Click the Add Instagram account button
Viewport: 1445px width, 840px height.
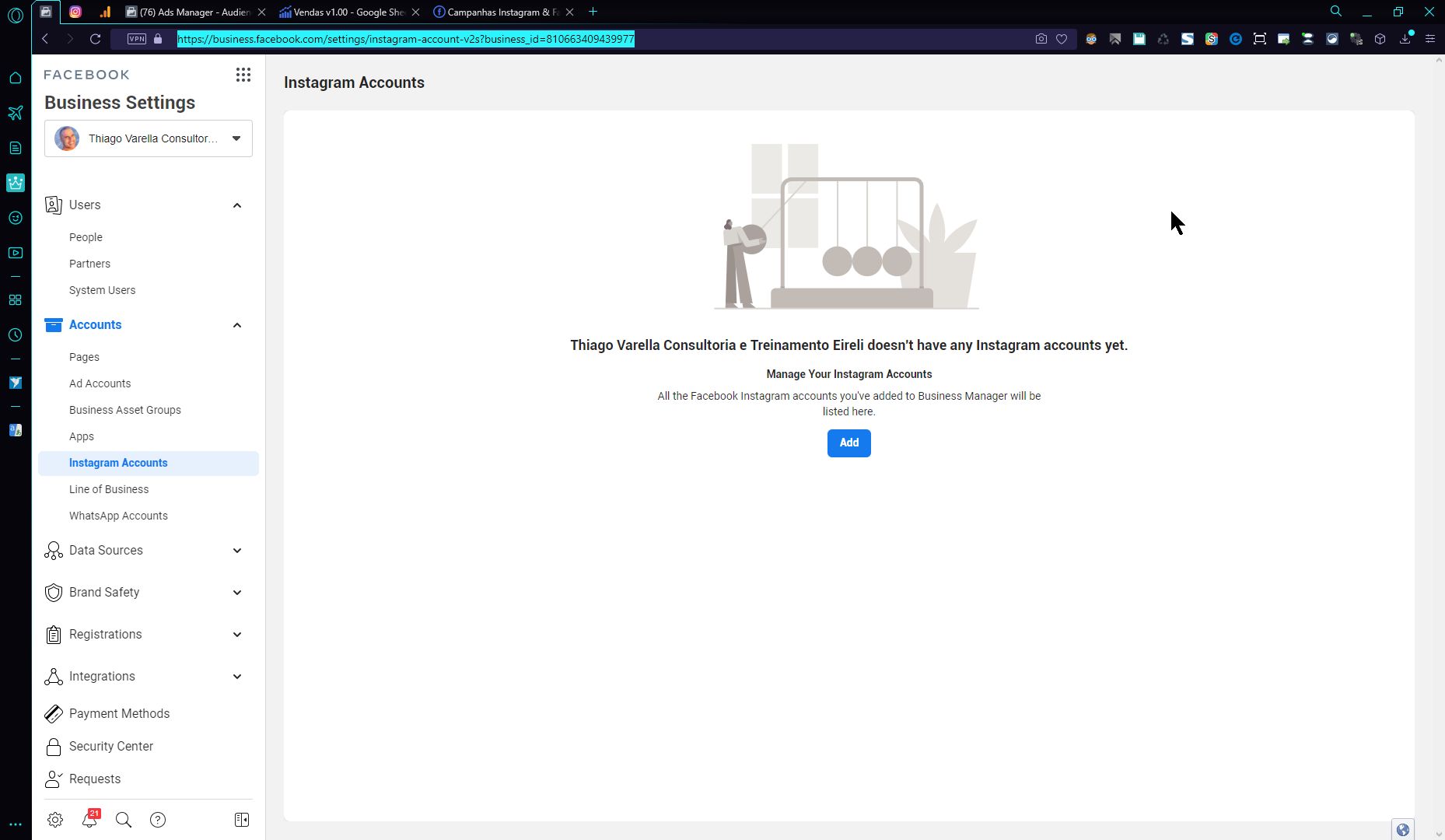point(849,443)
